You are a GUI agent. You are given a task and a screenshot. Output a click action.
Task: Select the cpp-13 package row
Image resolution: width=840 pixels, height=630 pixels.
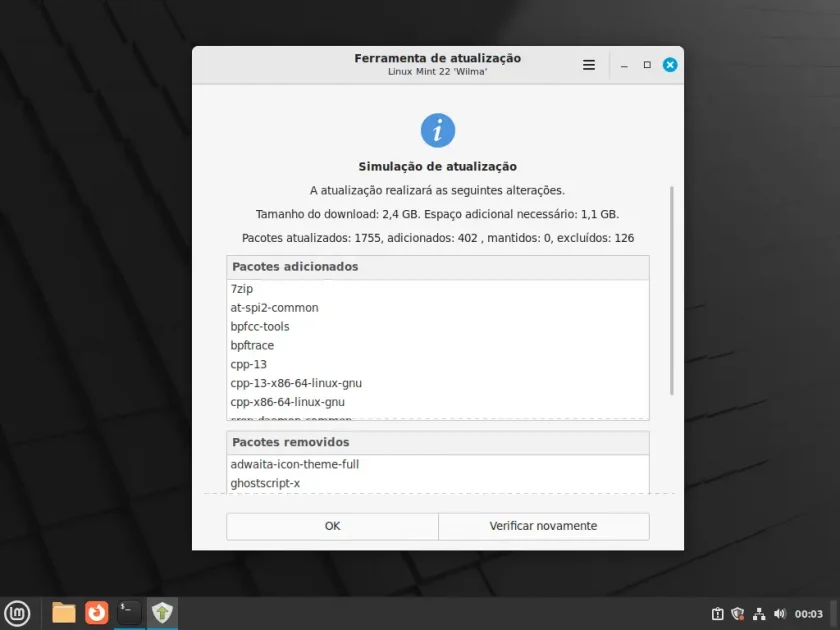click(438, 364)
